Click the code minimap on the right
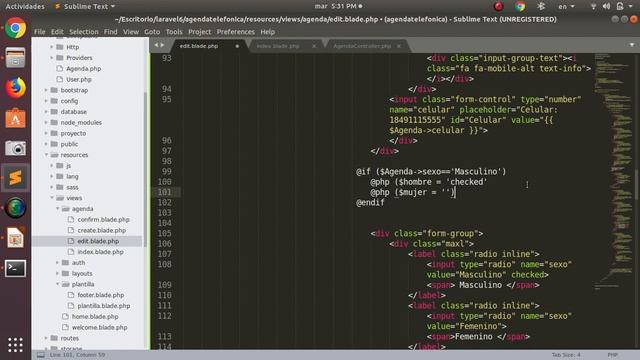Viewport: 640px width, 360px height. click(613, 171)
